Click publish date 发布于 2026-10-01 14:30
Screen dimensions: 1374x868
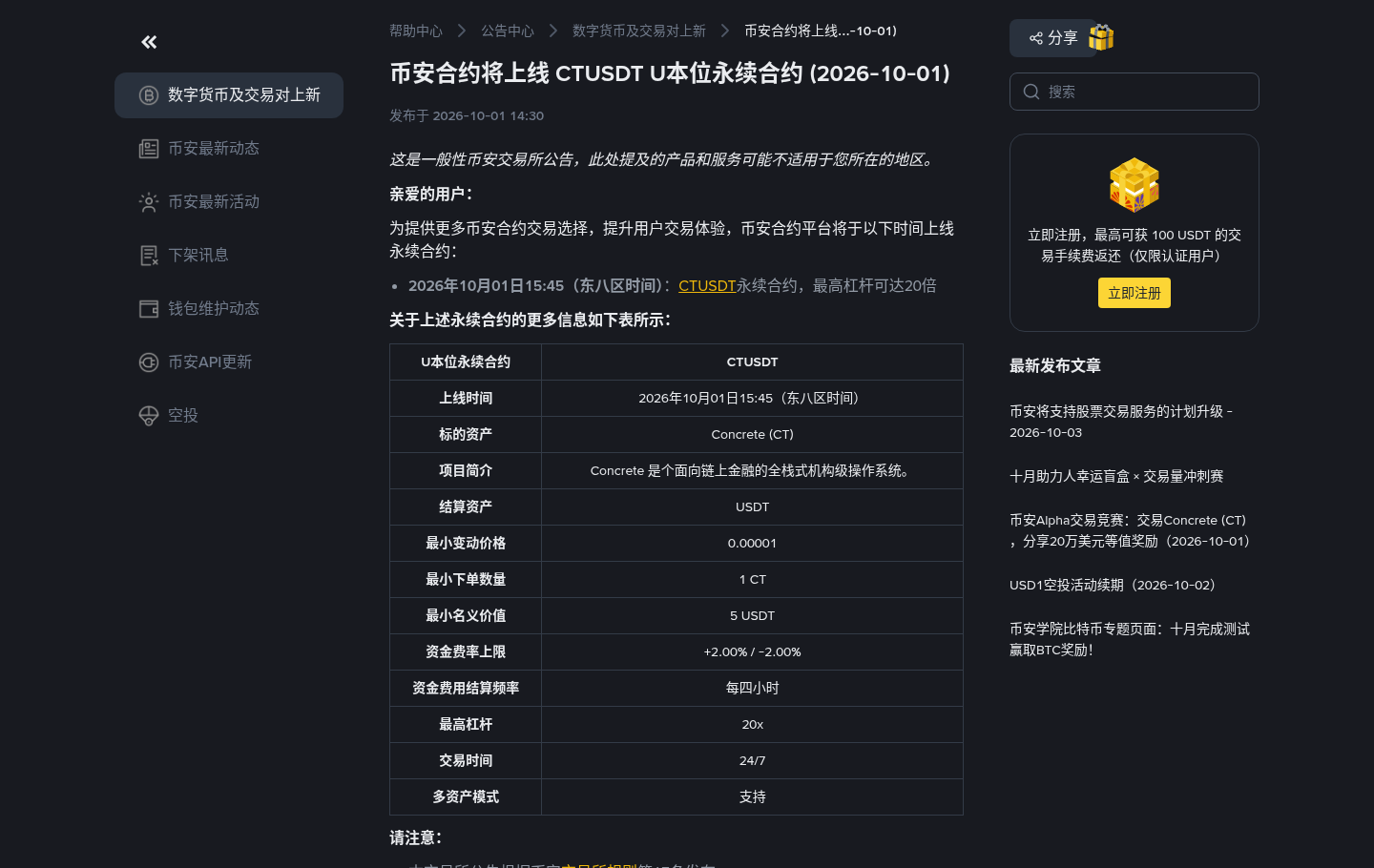[467, 115]
